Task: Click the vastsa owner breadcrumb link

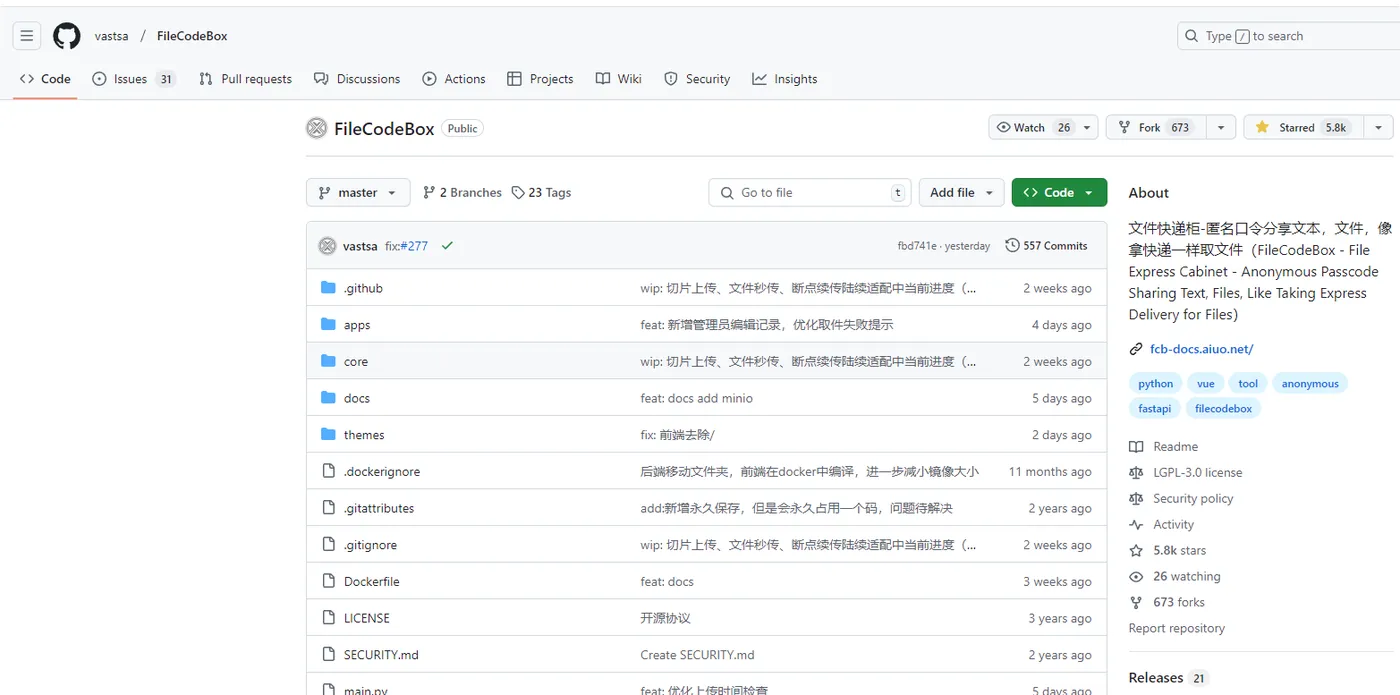Action: (112, 36)
